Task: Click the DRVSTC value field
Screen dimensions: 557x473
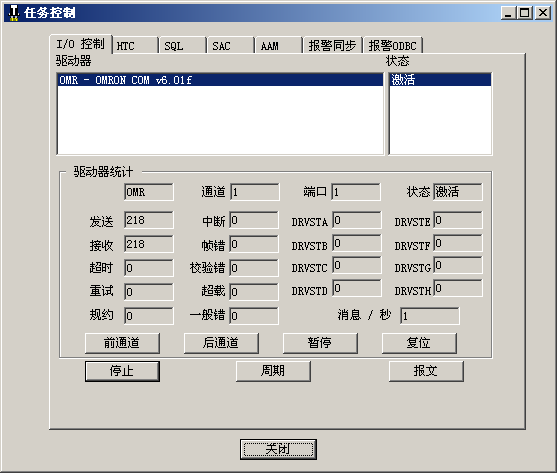Action: (x=357, y=265)
